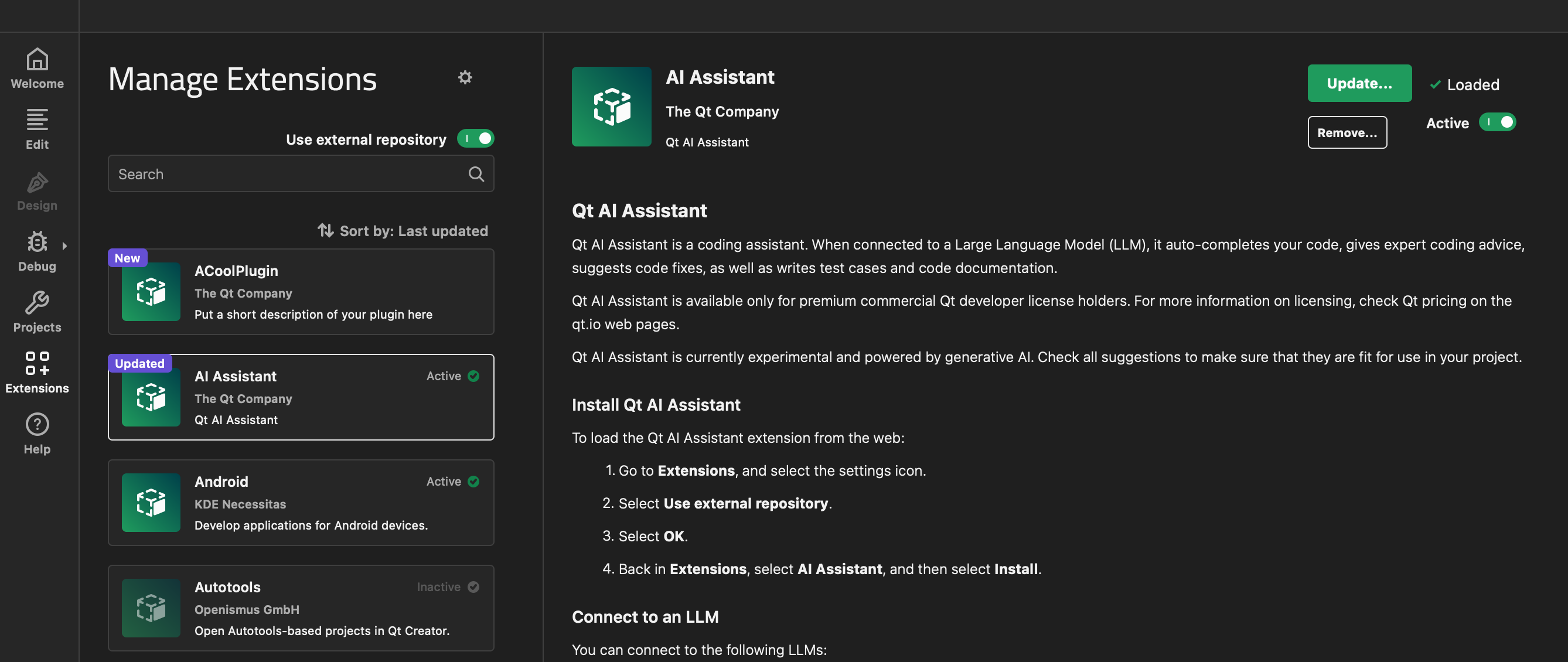Click into the Search field
Image resolution: width=1568 pixels, height=662 pixels.
click(x=274, y=173)
